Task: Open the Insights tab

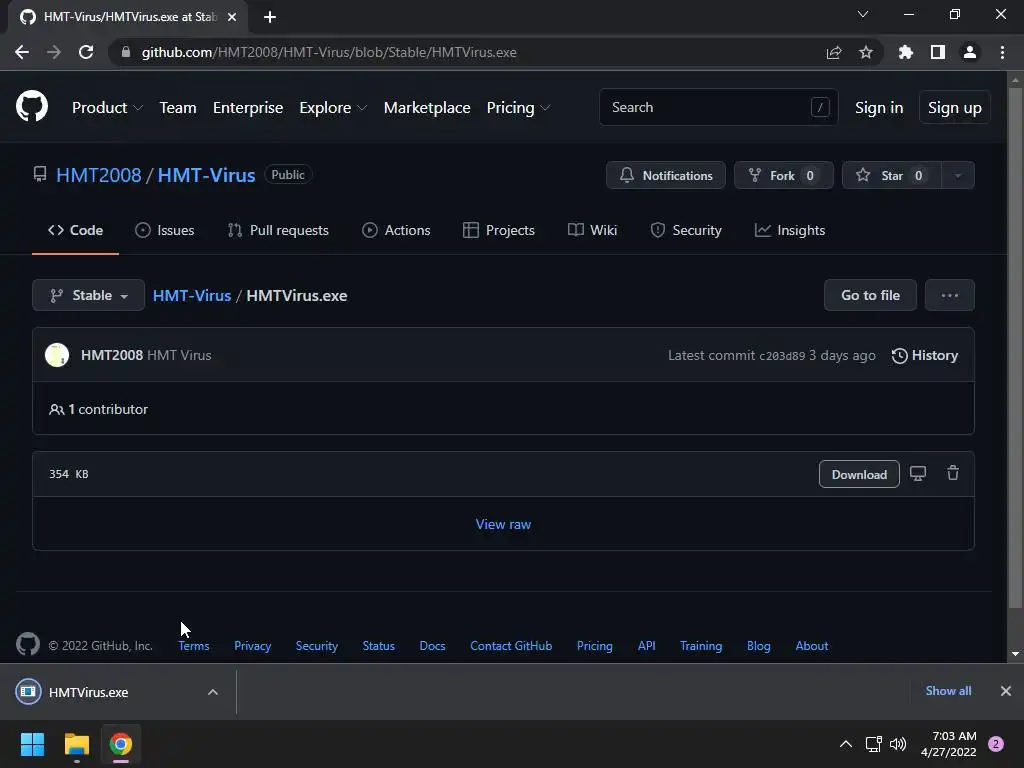Action: coord(790,230)
